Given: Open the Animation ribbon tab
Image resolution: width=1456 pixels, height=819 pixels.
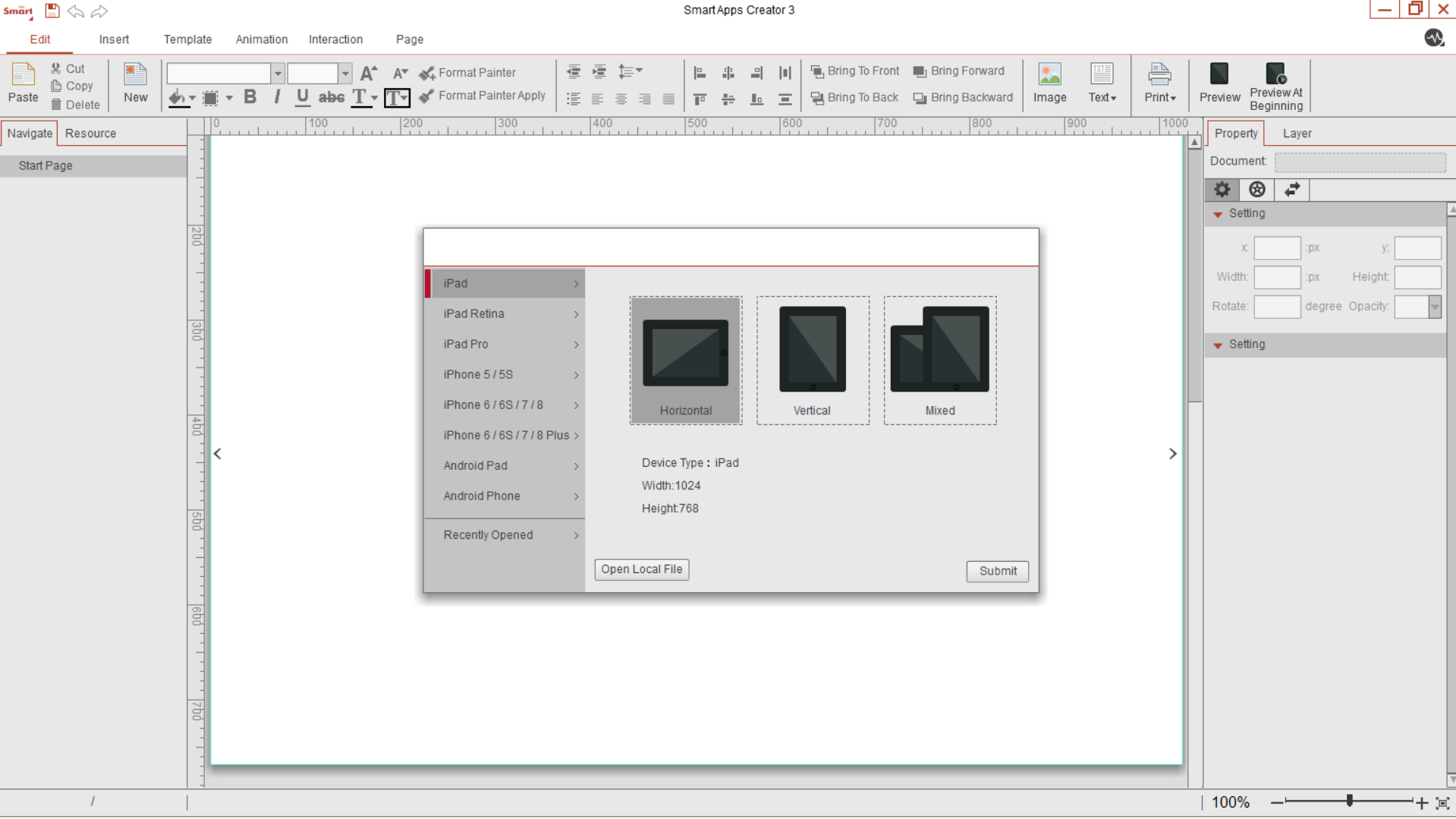Looking at the screenshot, I should (x=262, y=39).
